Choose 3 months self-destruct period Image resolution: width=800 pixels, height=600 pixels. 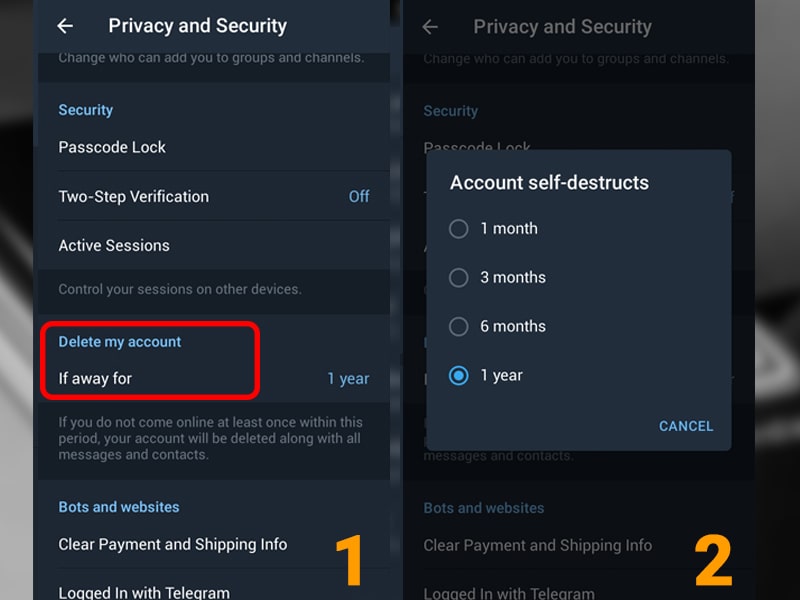497,278
